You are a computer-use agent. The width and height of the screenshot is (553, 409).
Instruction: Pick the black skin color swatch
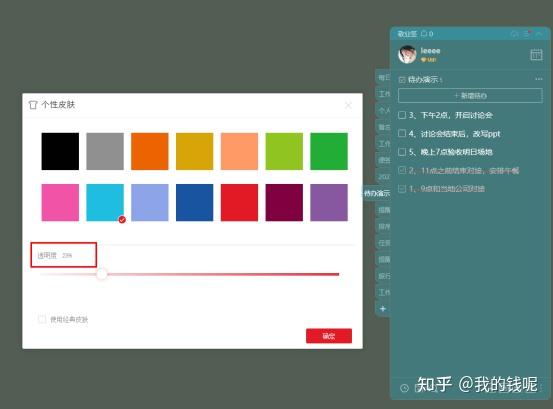click(60, 151)
